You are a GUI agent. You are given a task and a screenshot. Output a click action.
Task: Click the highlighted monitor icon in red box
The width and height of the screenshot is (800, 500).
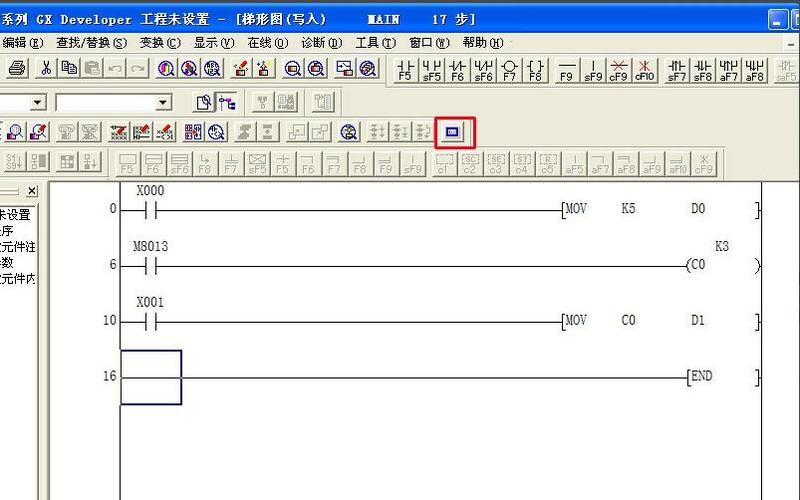pos(455,132)
